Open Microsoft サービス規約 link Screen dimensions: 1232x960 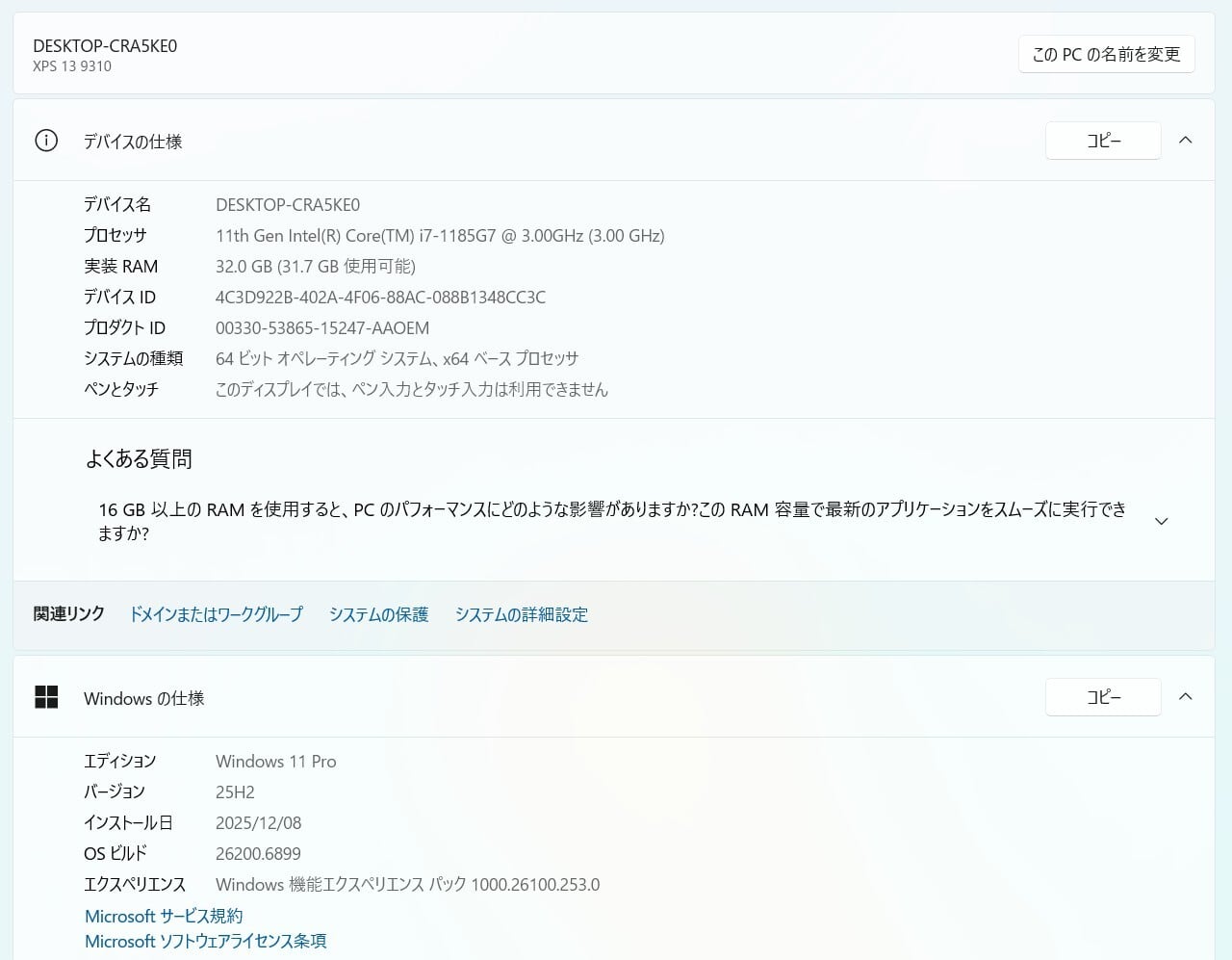tap(164, 916)
